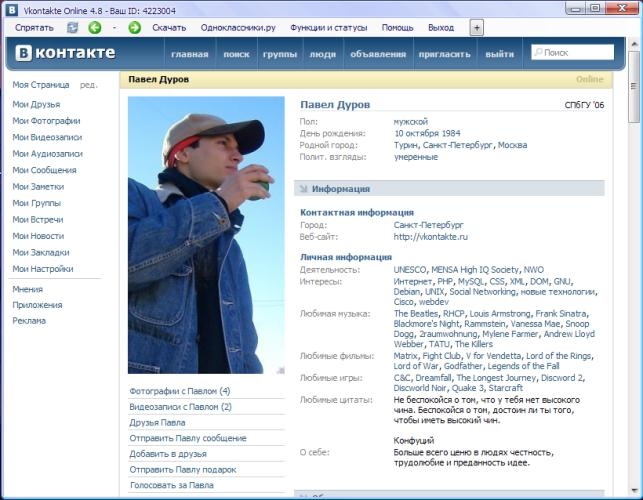Go back with the green left arrow

tap(95, 28)
